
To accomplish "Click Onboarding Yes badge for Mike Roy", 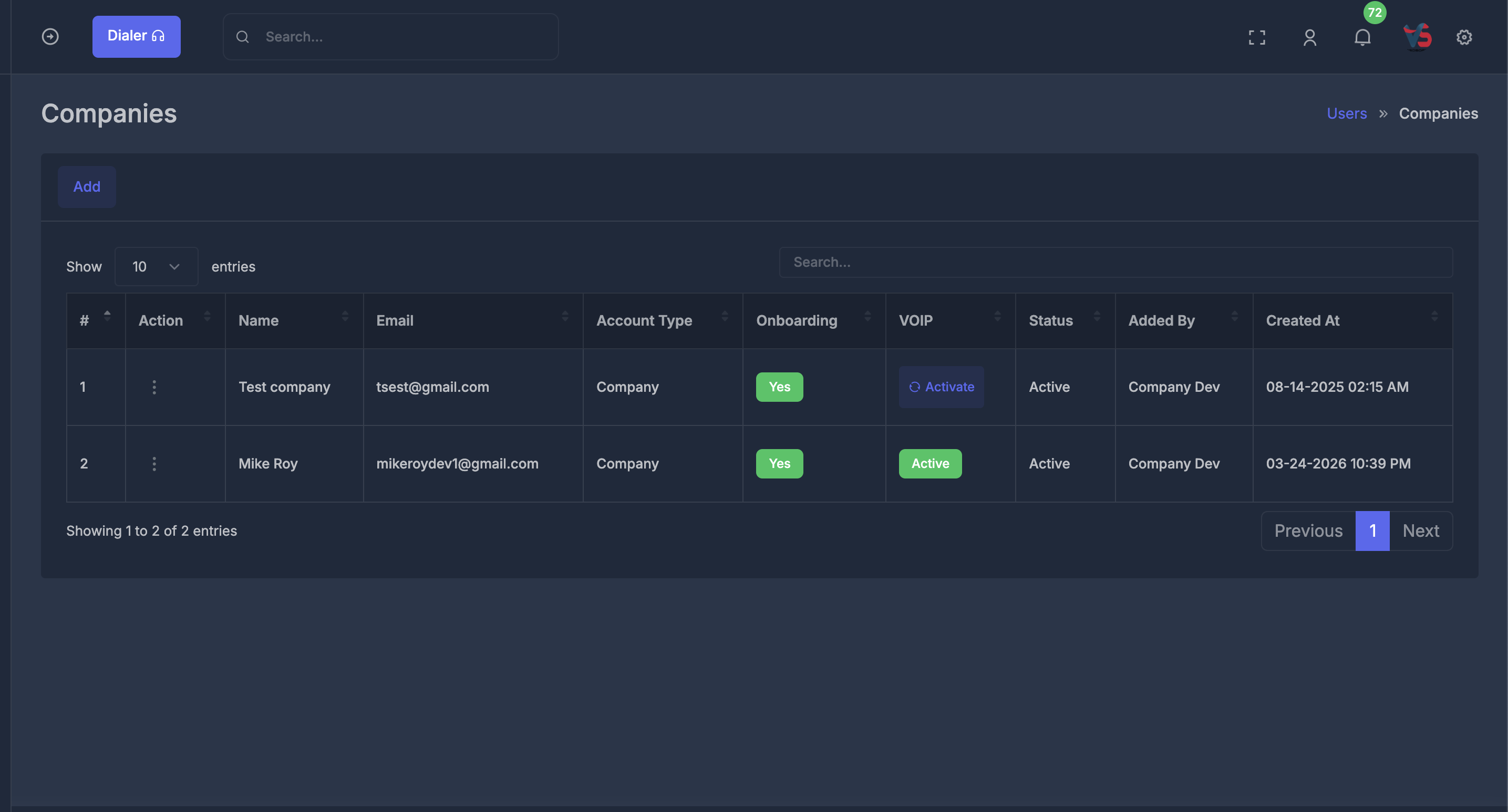I will click(779, 463).
